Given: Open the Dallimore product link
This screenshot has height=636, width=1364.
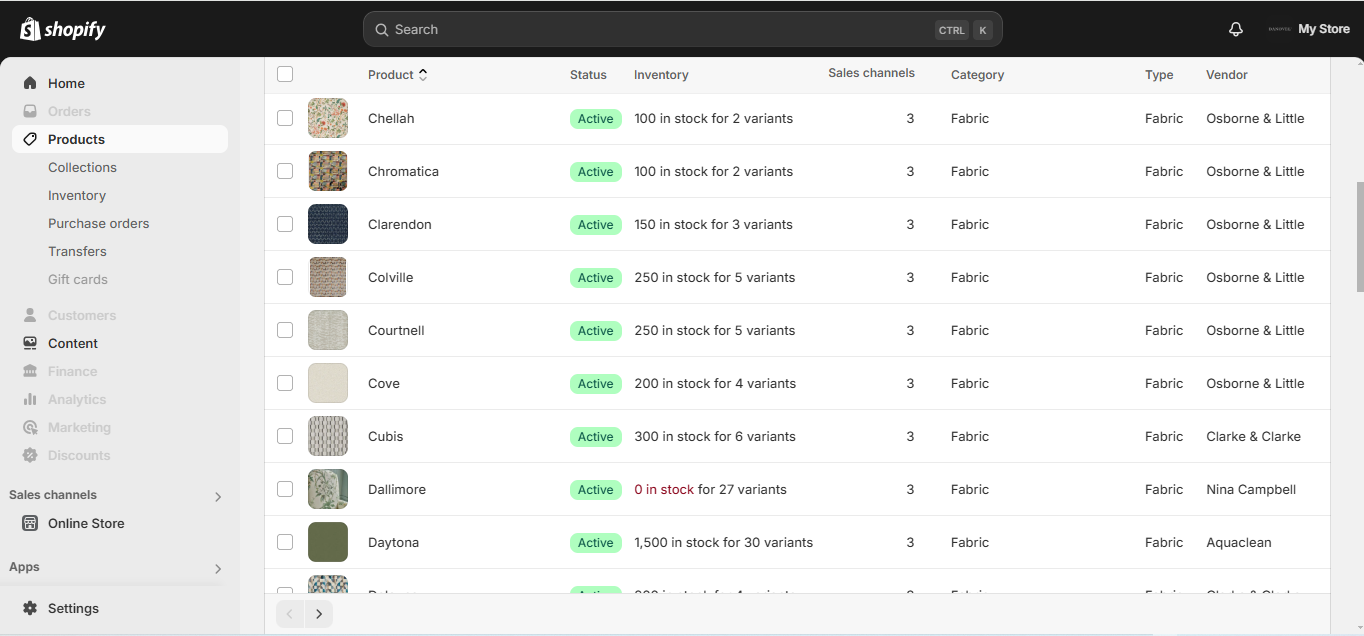Looking at the screenshot, I should 397,489.
